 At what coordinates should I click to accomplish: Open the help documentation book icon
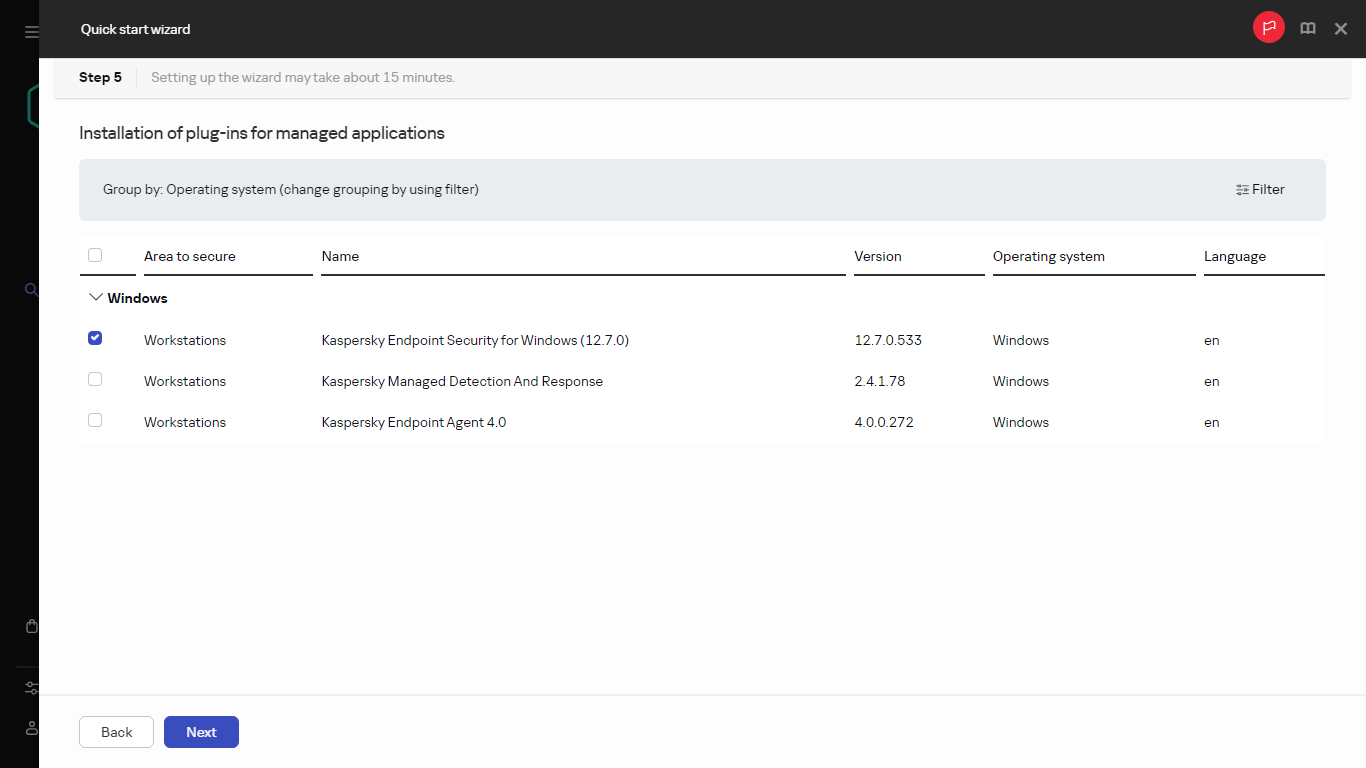pos(1308,28)
